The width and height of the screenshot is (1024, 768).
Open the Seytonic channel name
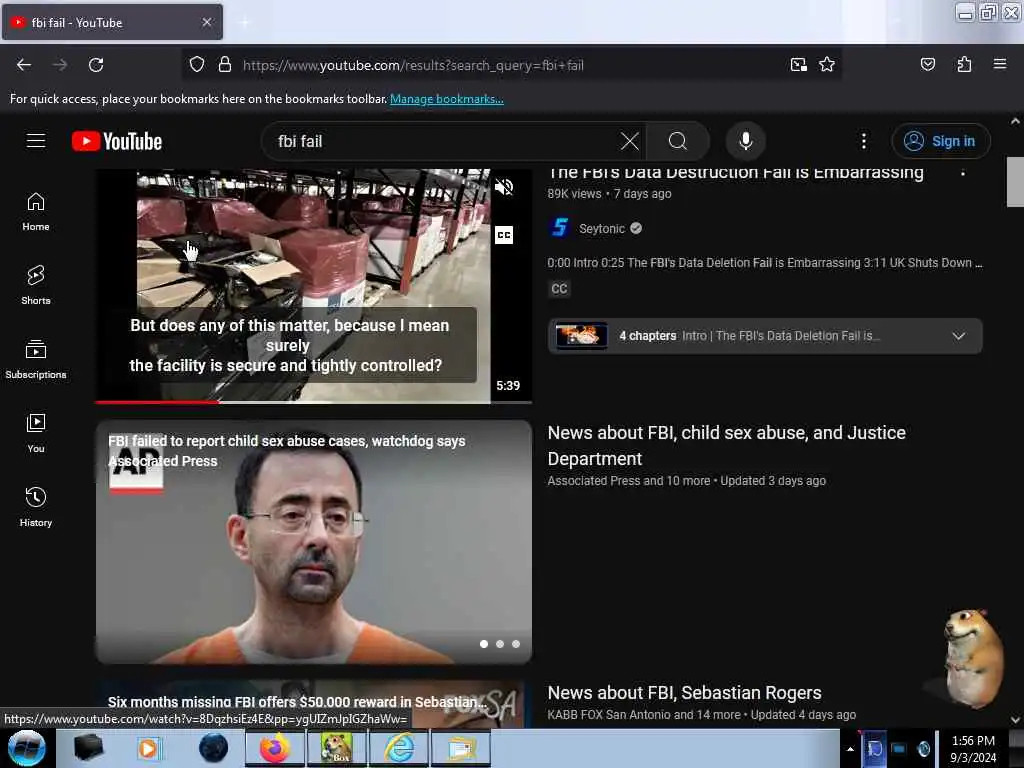tap(602, 229)
